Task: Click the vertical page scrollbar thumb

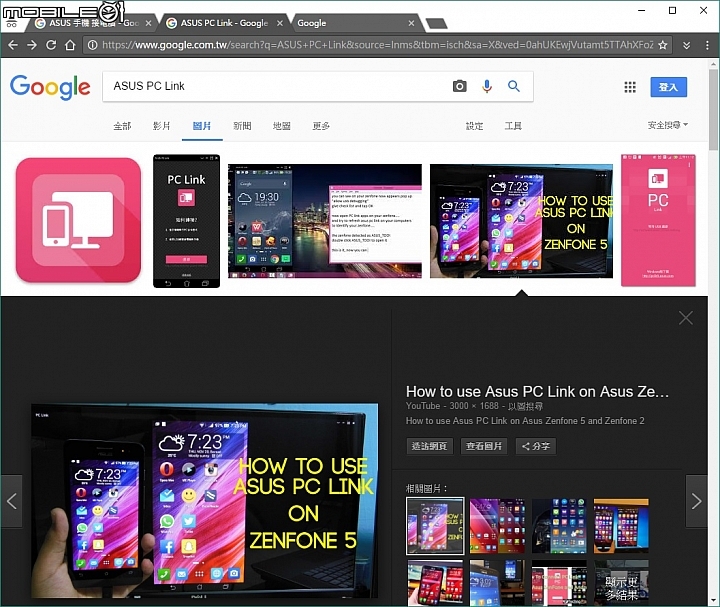Action: (x=713, y=109)
